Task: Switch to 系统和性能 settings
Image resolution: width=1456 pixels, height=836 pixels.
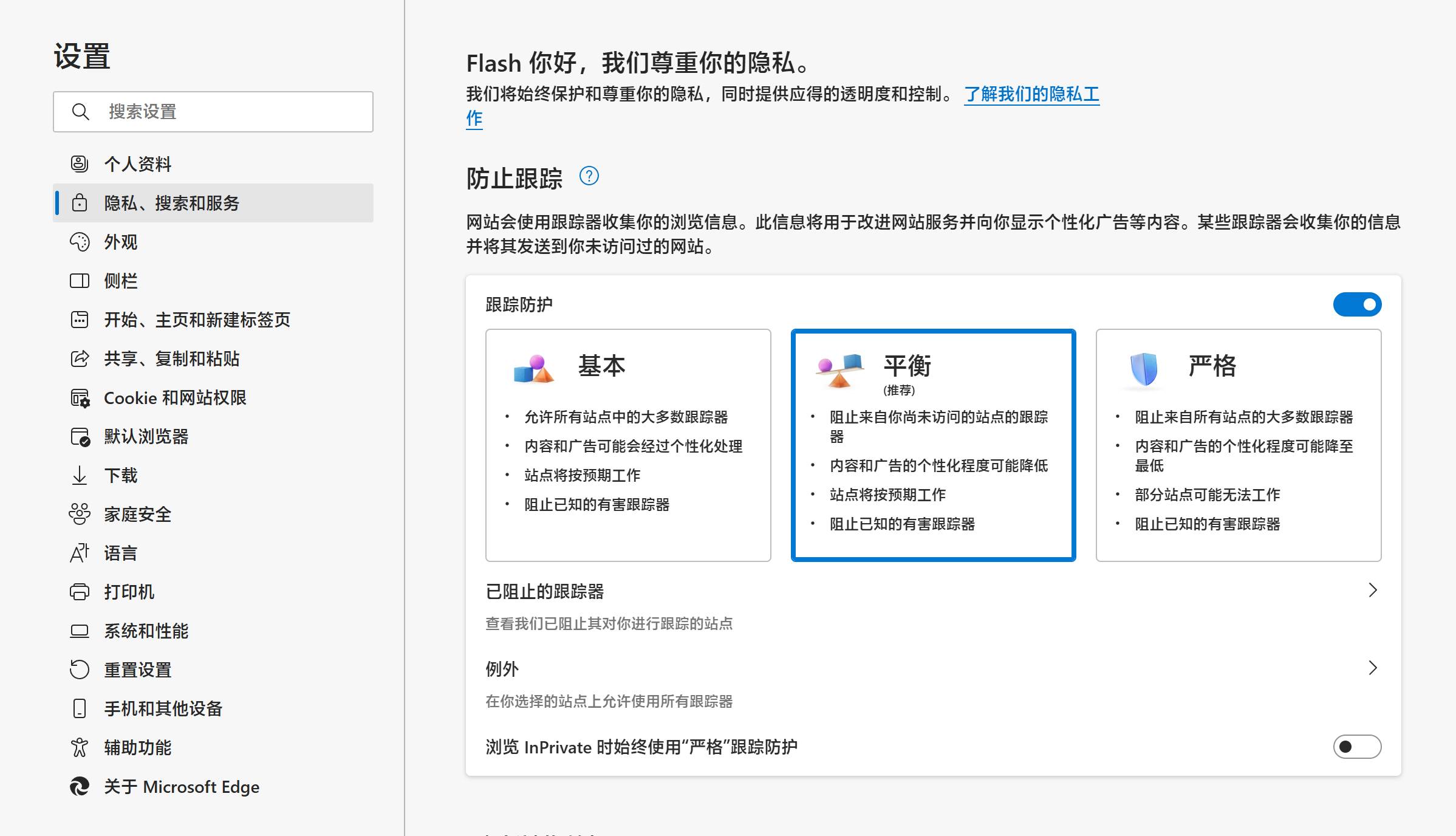Action: pos(213,631)
